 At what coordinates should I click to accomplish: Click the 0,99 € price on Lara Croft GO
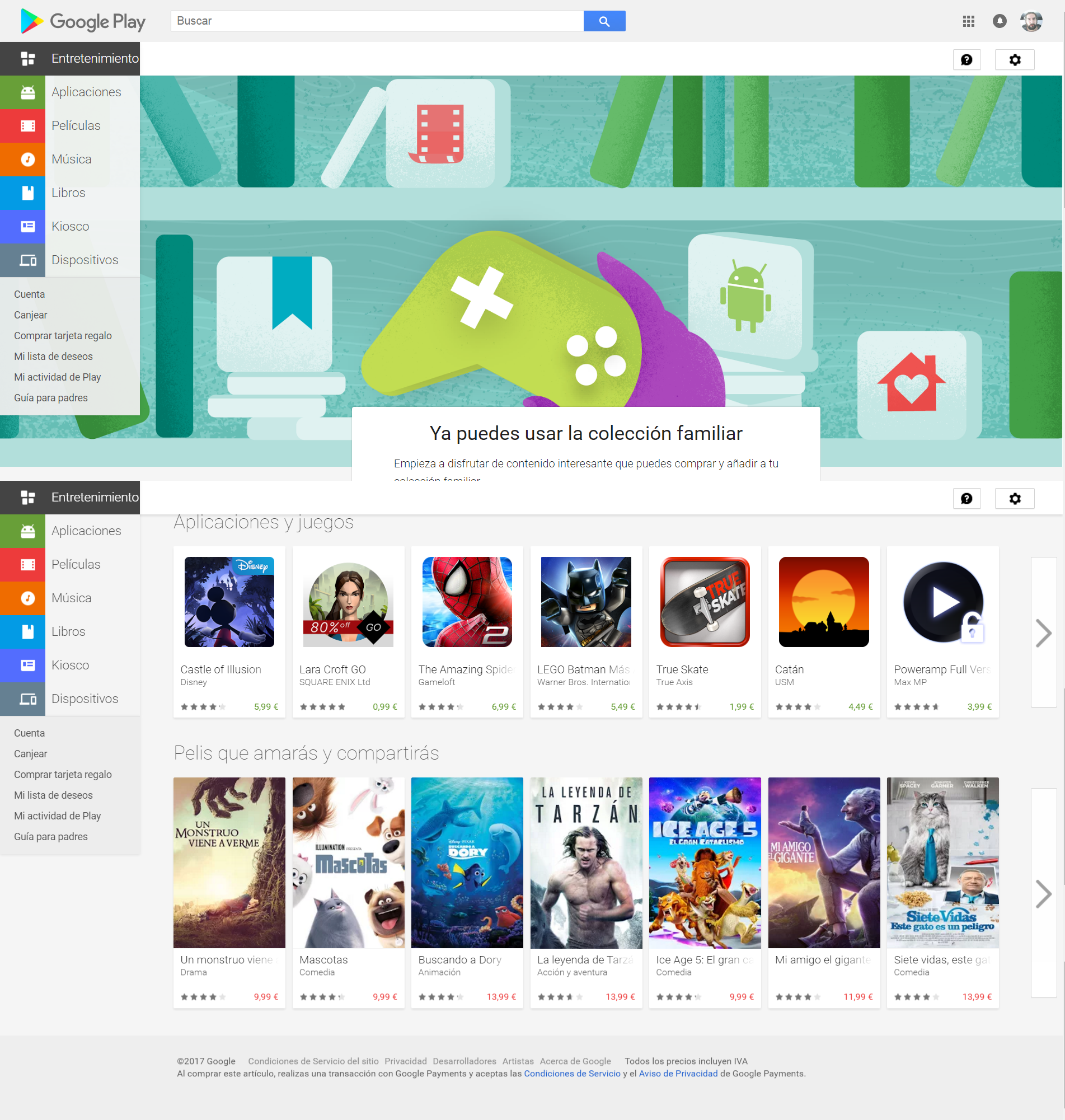pyautogui.click(x=385, y=707)
